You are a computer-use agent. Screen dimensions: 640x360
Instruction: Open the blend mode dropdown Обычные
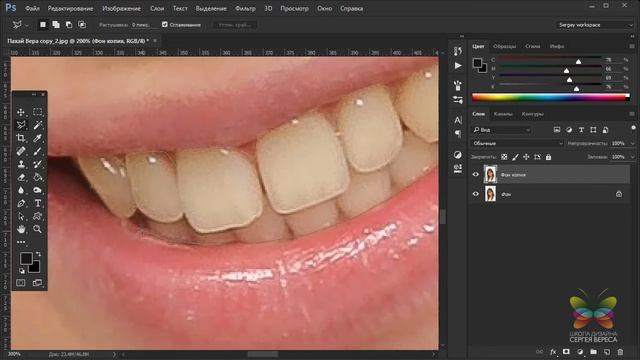(518, 143)
